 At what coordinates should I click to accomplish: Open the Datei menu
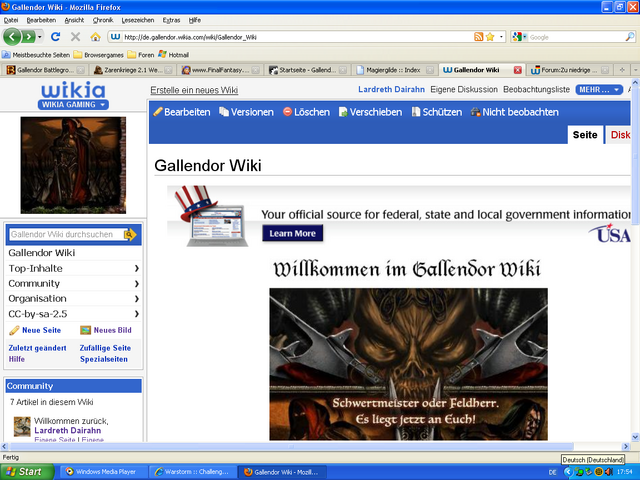point(11,20)
